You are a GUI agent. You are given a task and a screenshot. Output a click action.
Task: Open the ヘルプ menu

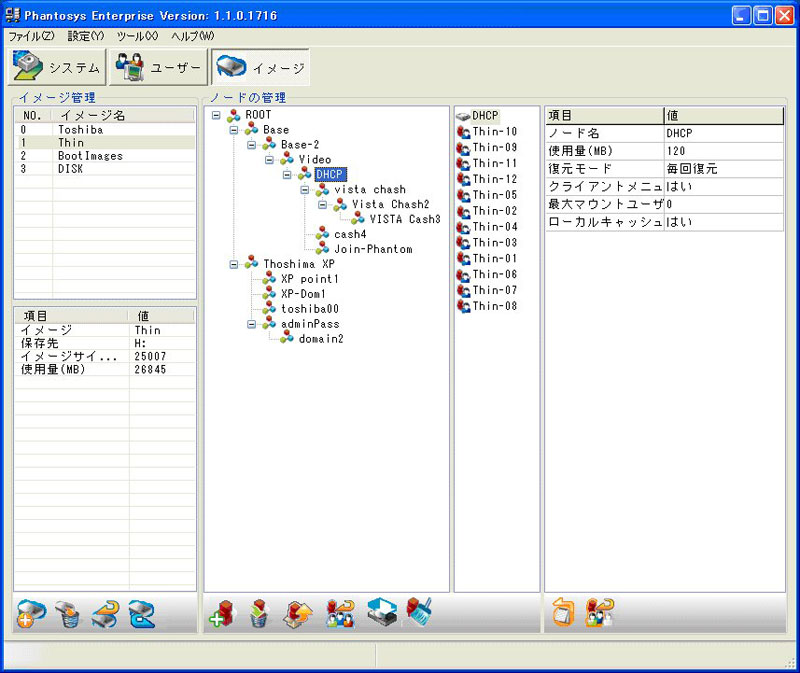(192, 36)
